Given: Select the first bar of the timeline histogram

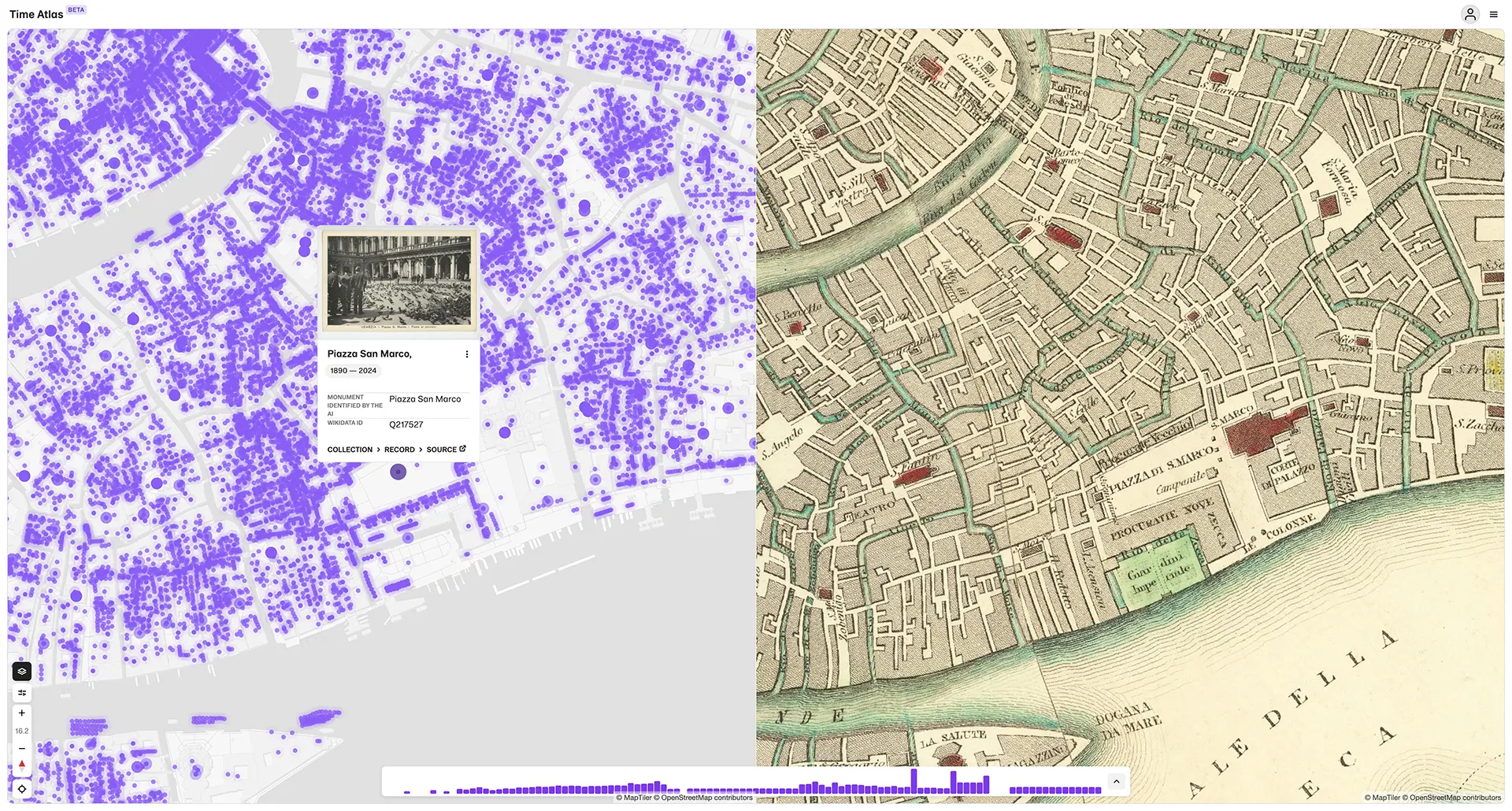Looking at the screenshot, I should [407, 791].
